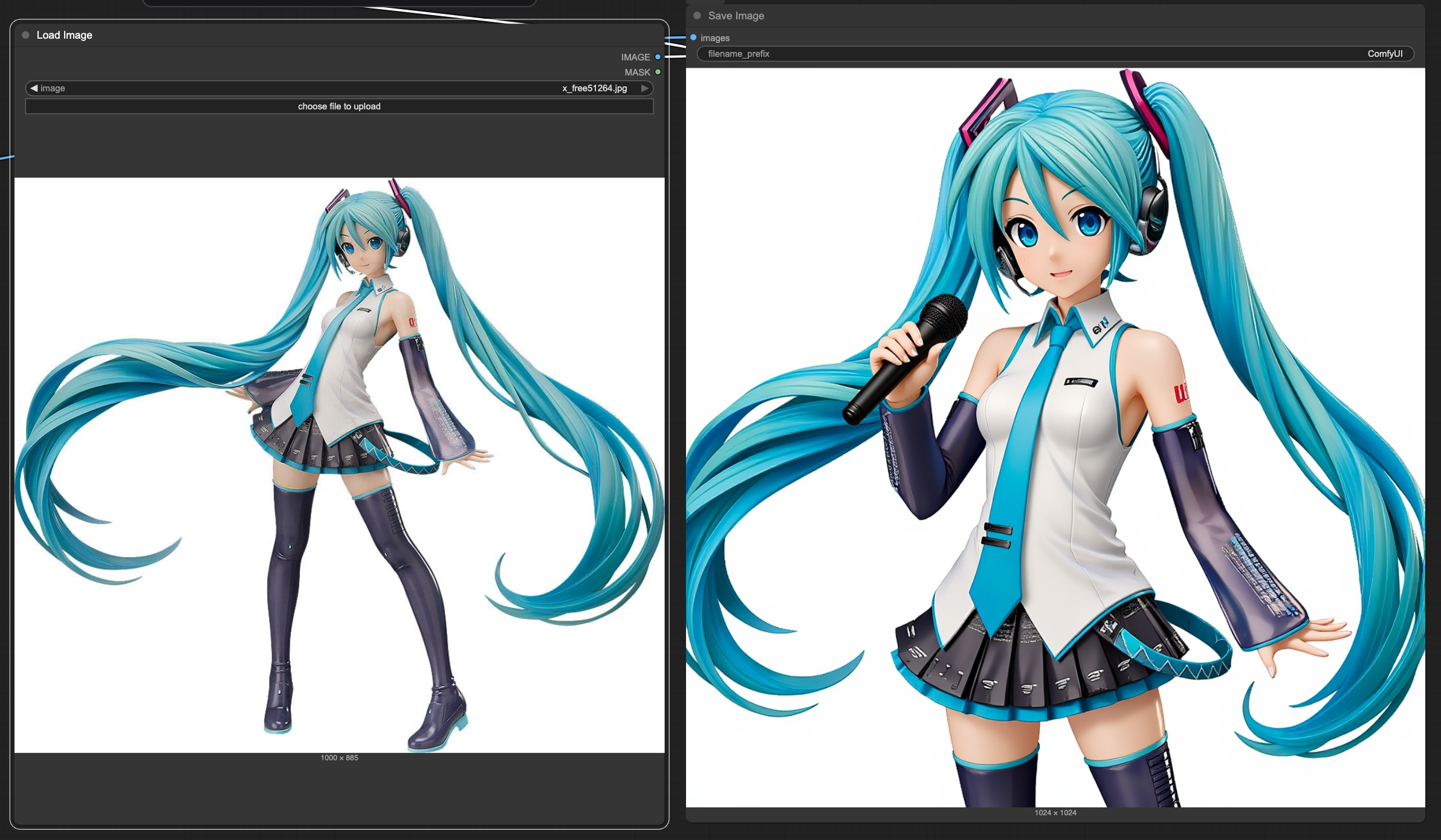This screenshot has height=840, width=1441.
Task: Click the MASK output socket on Load Image
Action: [x=658, y=72]
